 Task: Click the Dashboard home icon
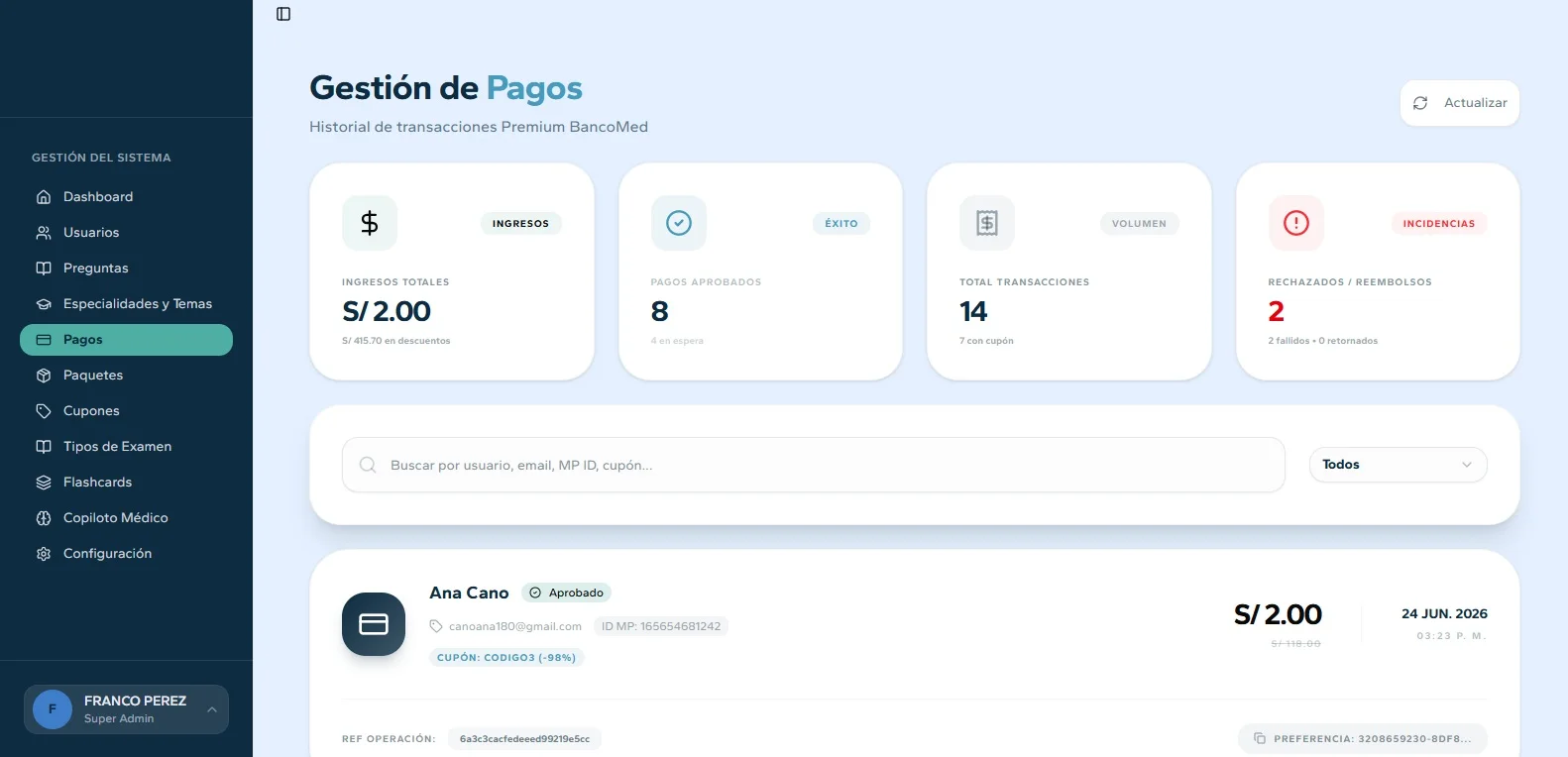click(x=44, y=197)
